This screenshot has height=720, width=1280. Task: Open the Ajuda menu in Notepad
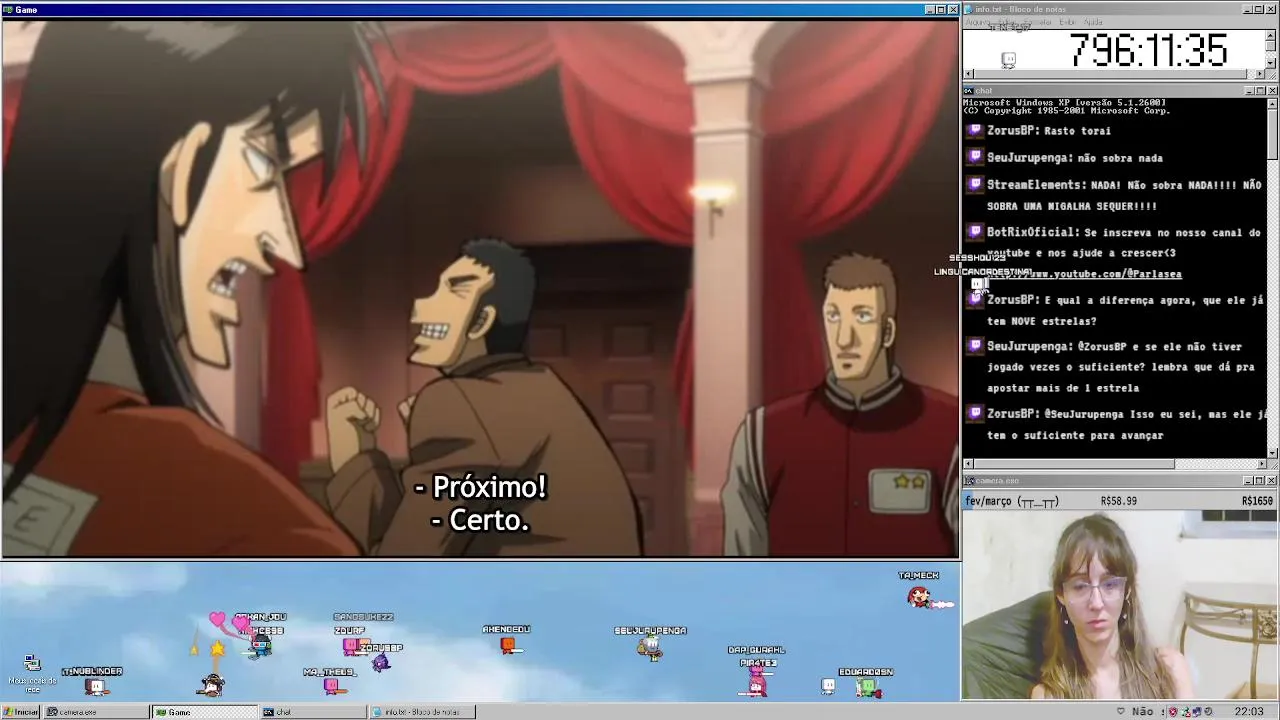tap(1093, 22)
